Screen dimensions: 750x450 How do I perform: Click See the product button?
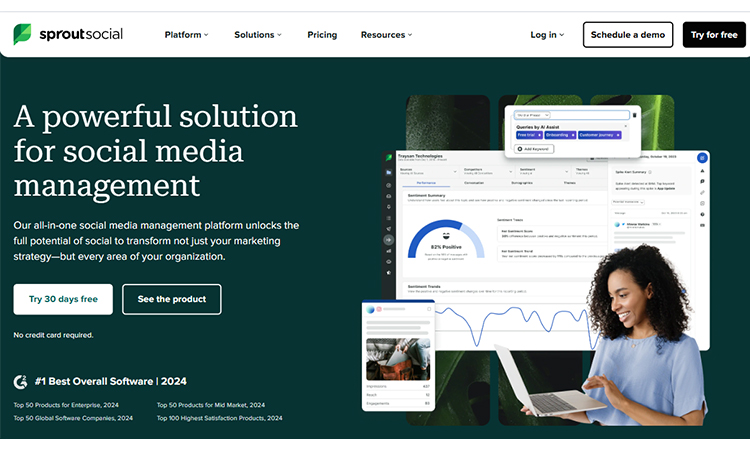[172, 299]
